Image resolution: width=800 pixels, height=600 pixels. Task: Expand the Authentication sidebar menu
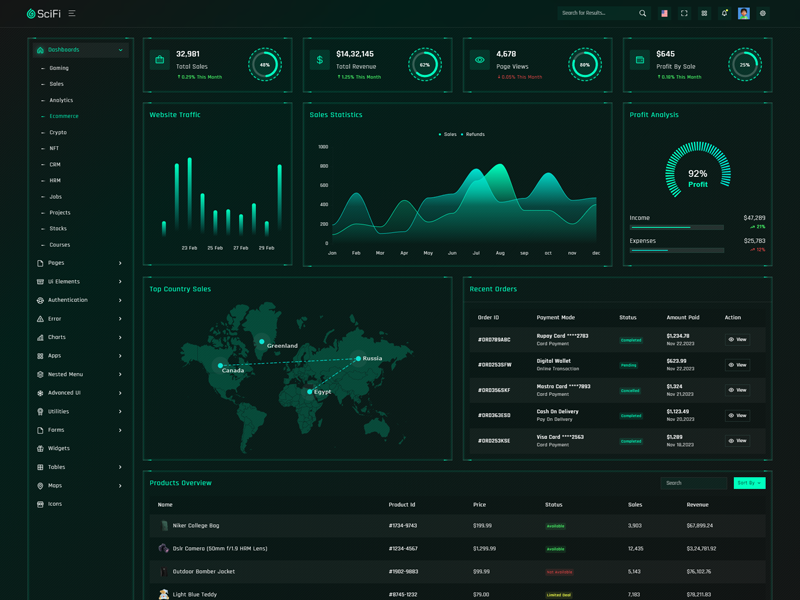80,300
